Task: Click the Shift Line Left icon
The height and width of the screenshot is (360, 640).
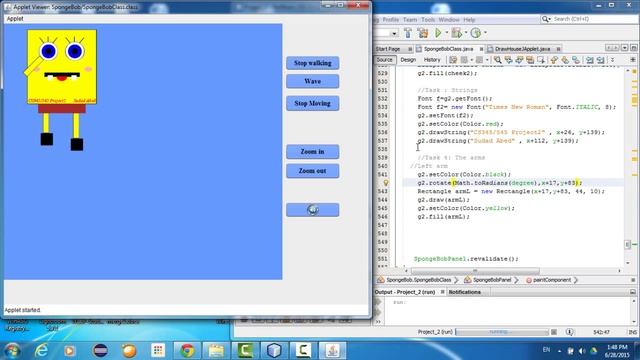Action: (590, 60)
